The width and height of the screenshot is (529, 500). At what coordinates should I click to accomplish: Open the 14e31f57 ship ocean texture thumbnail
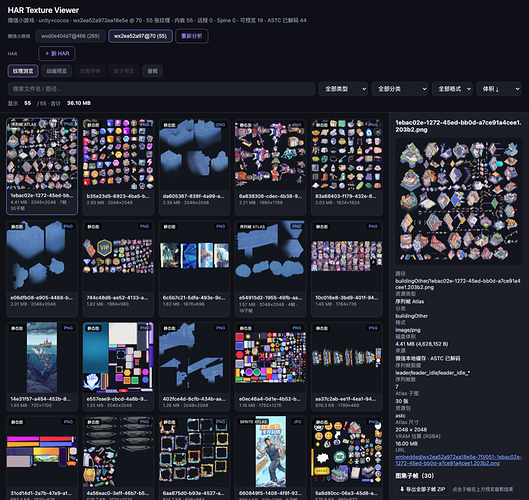[42, 366]
